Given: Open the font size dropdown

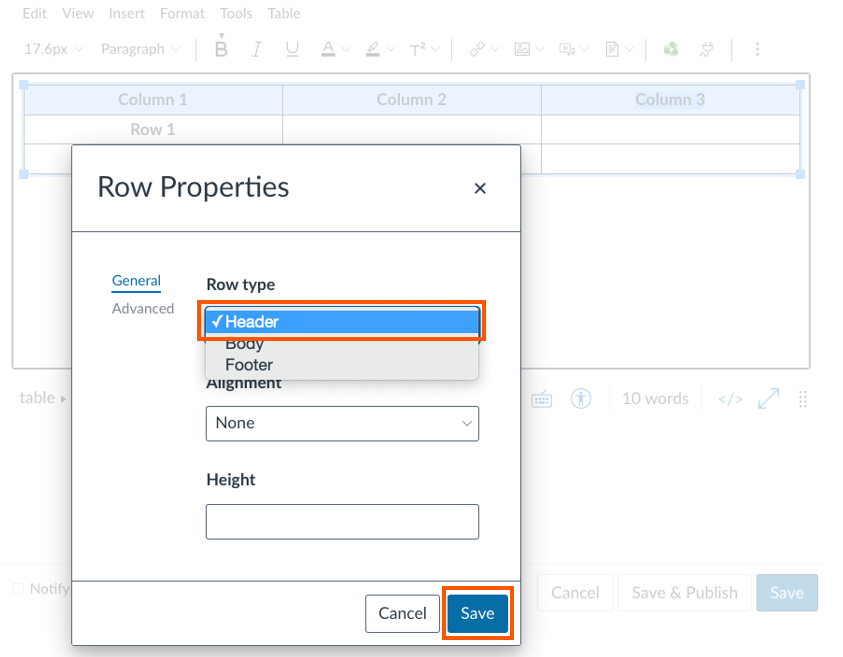Looking at the screenshot, I should tap(54, 49).
